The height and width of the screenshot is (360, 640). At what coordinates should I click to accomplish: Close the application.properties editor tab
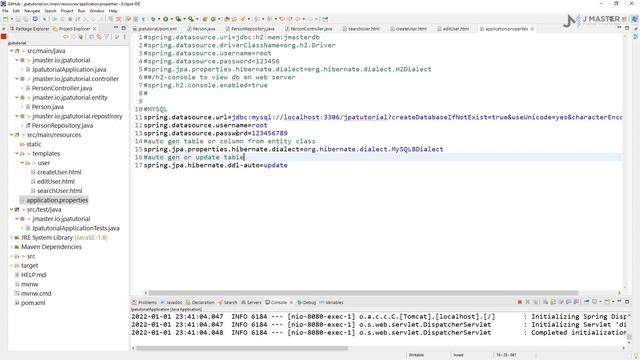point(532,29)
